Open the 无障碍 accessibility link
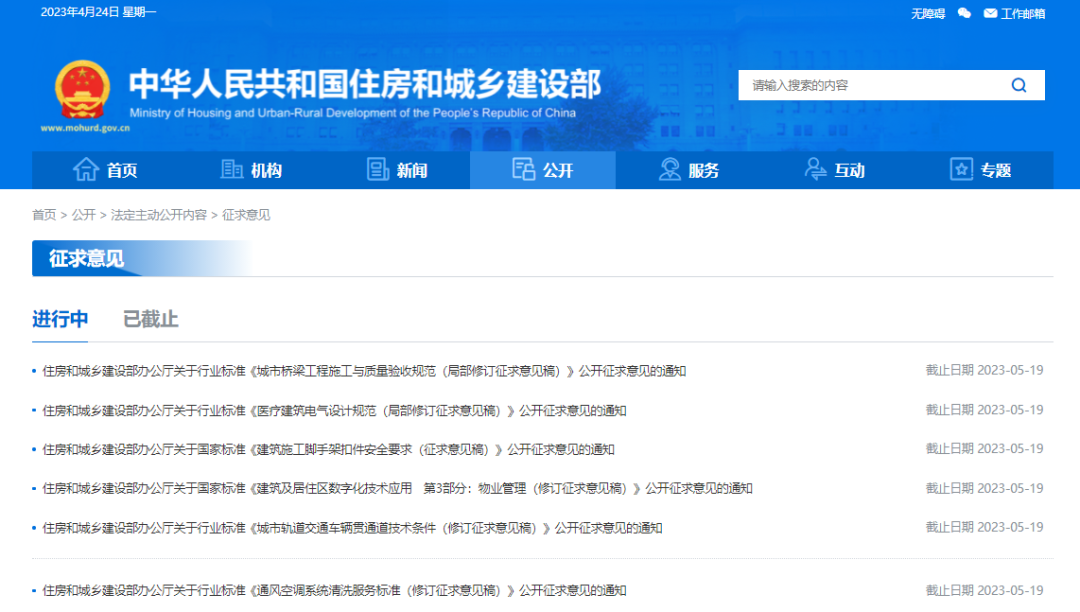1080x612 pixels. (927, 13)
